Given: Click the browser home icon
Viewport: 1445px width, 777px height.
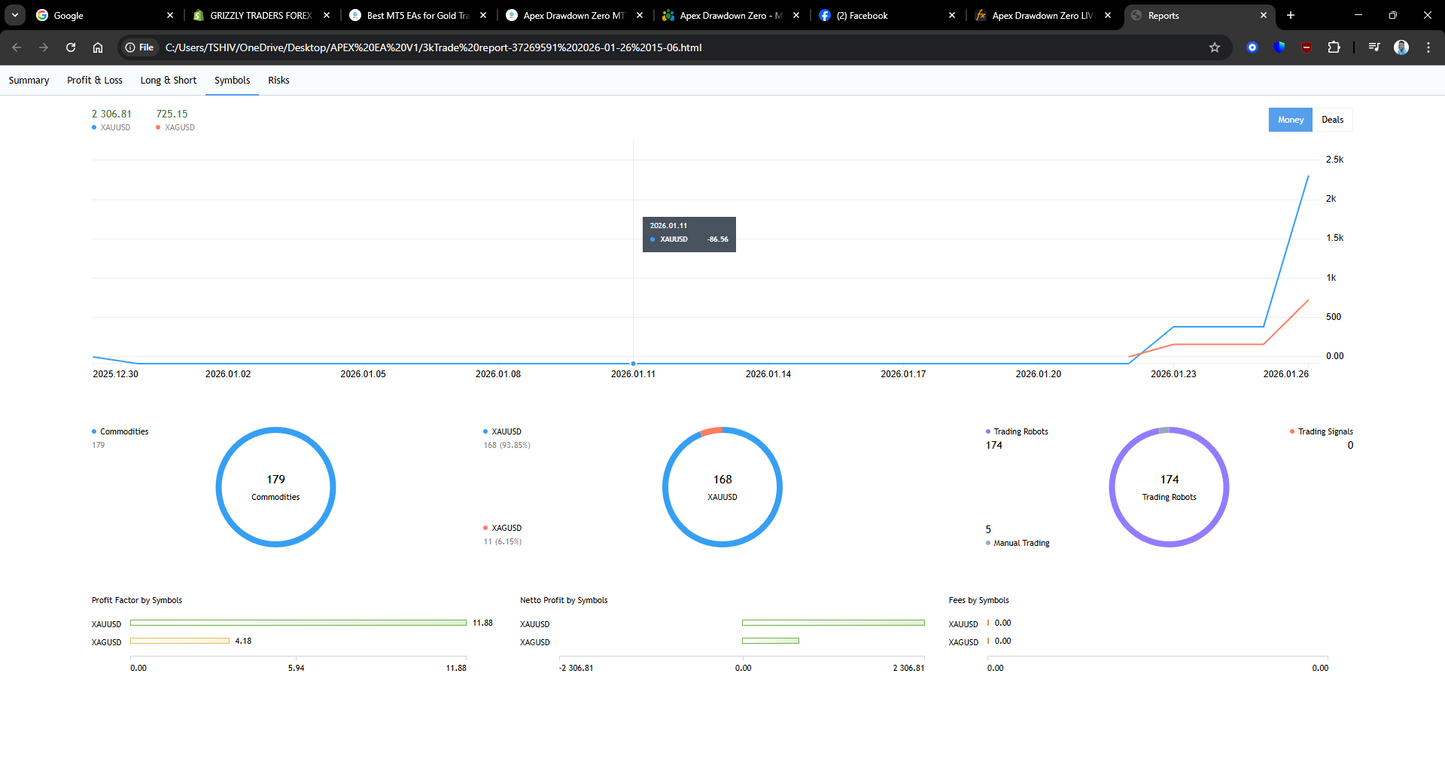Looking at the screenshot, I should 97,47.
